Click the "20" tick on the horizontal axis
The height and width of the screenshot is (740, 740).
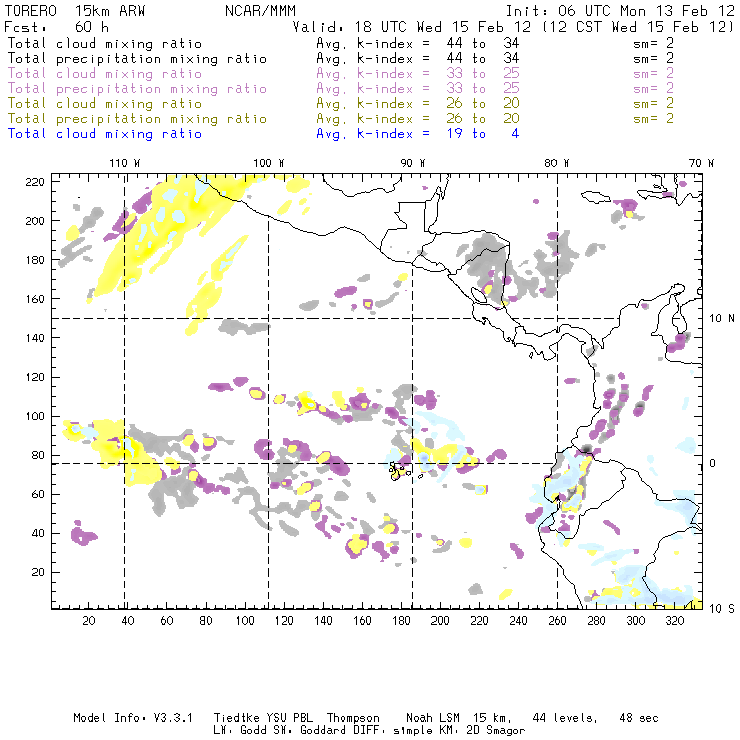(89, 621)
